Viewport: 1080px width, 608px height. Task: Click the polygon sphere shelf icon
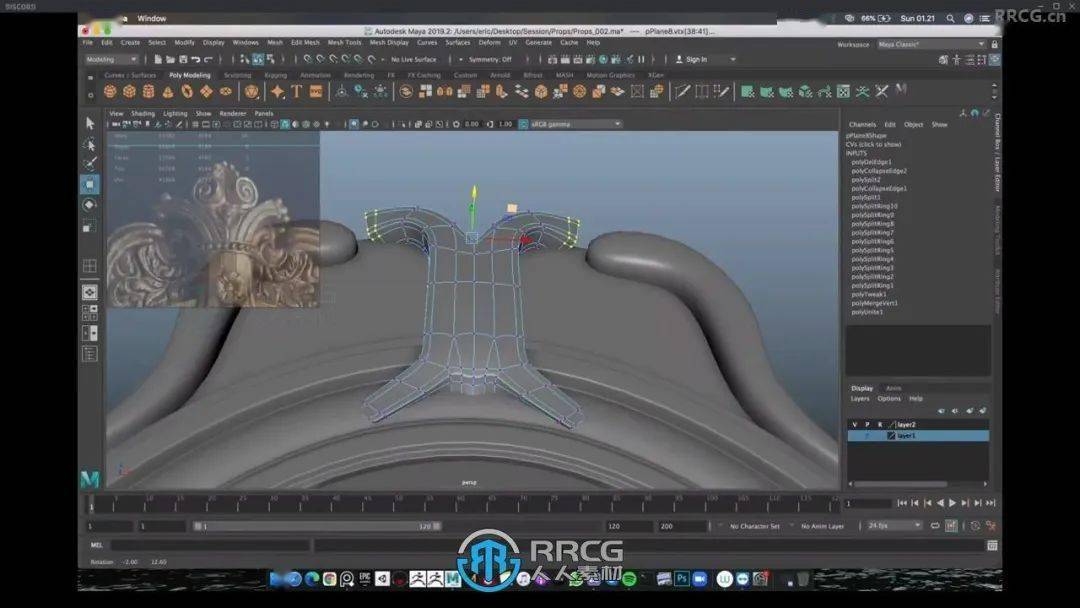tap(110, 92)
